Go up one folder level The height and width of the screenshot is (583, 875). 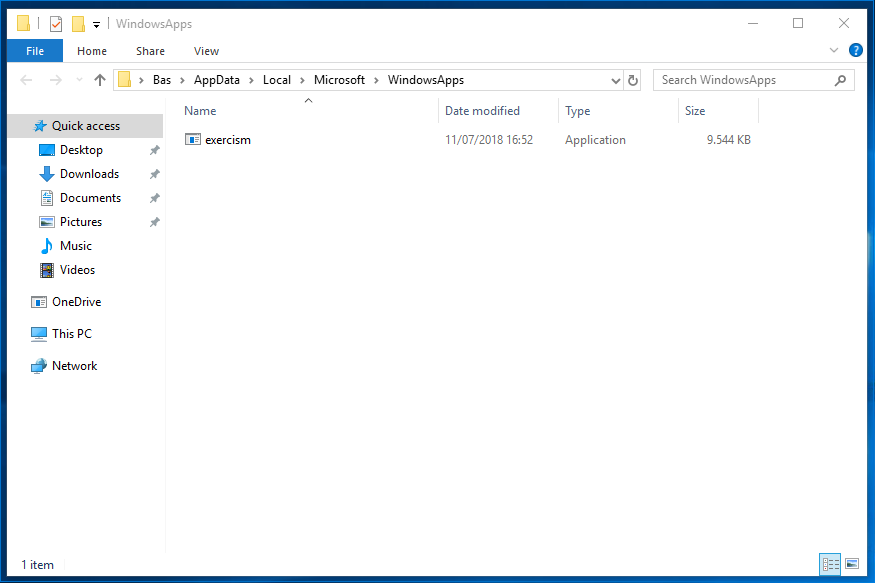[x=100, y=80]
